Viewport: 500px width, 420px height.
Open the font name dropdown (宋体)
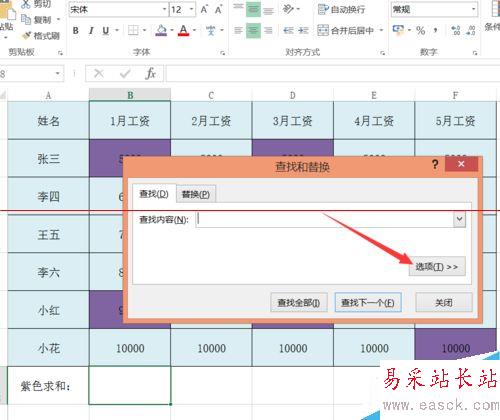coord(165,9)
